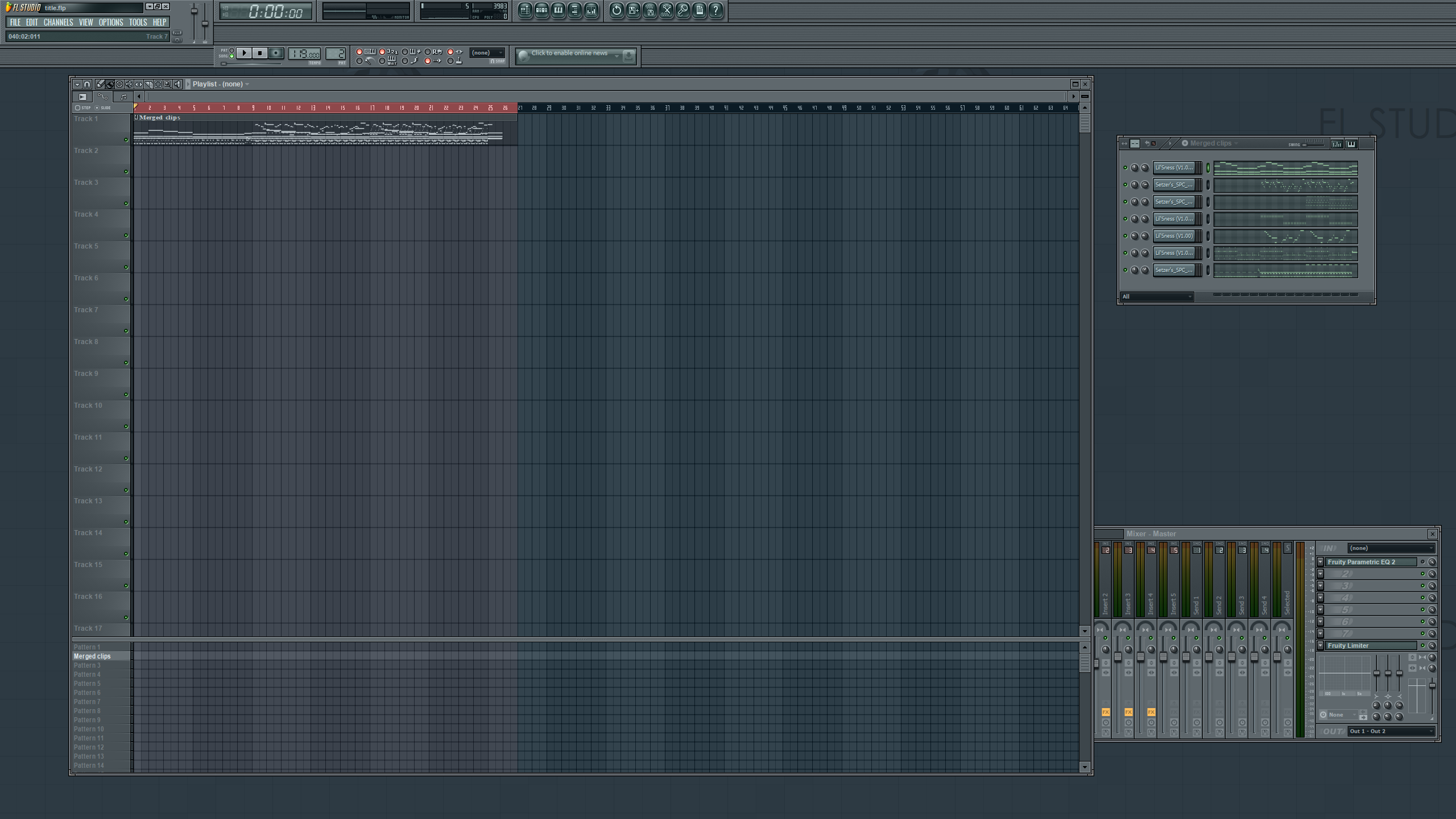Click the Play button in transport

pos(244,53)
